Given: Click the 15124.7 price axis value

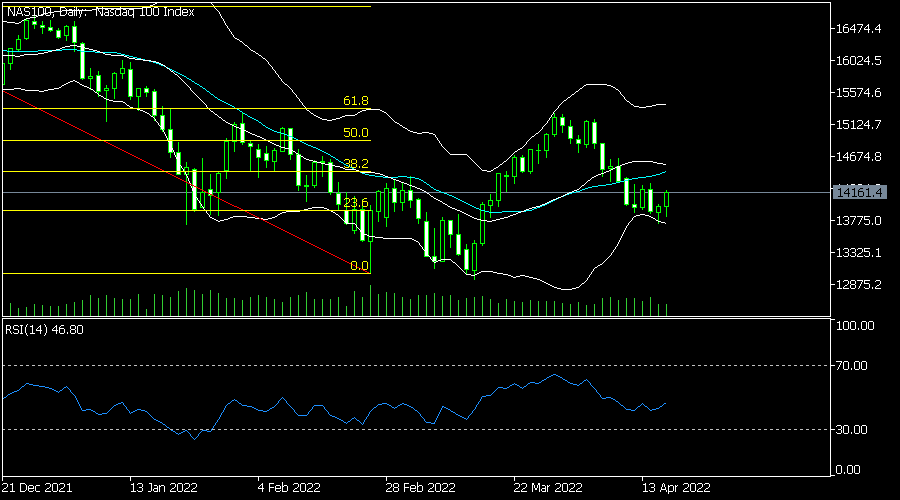Looking at the screenshot, I should click(x=858, y=125).
